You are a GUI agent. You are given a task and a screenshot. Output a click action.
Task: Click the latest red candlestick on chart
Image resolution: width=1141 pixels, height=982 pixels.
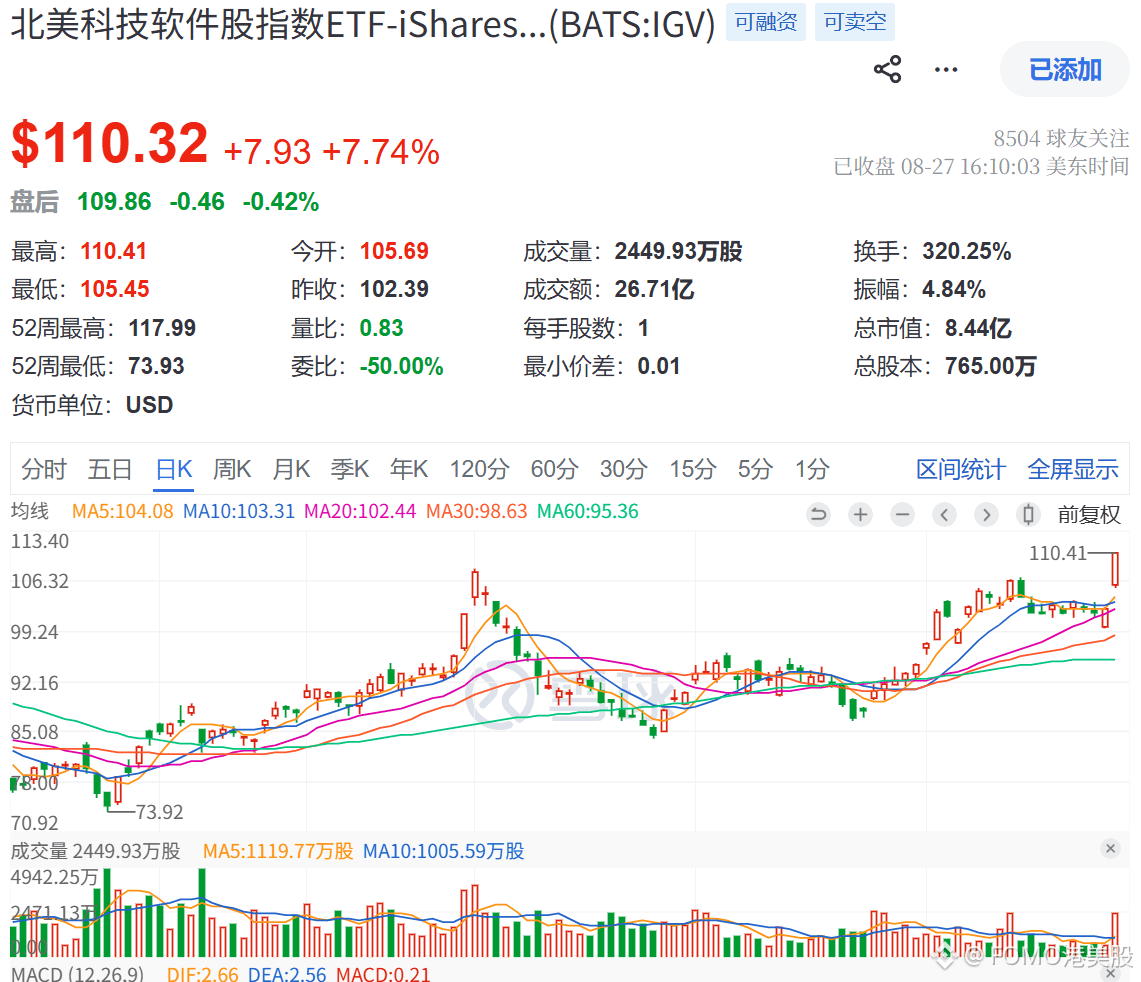pyautogui.click(x=1115, y=569)
